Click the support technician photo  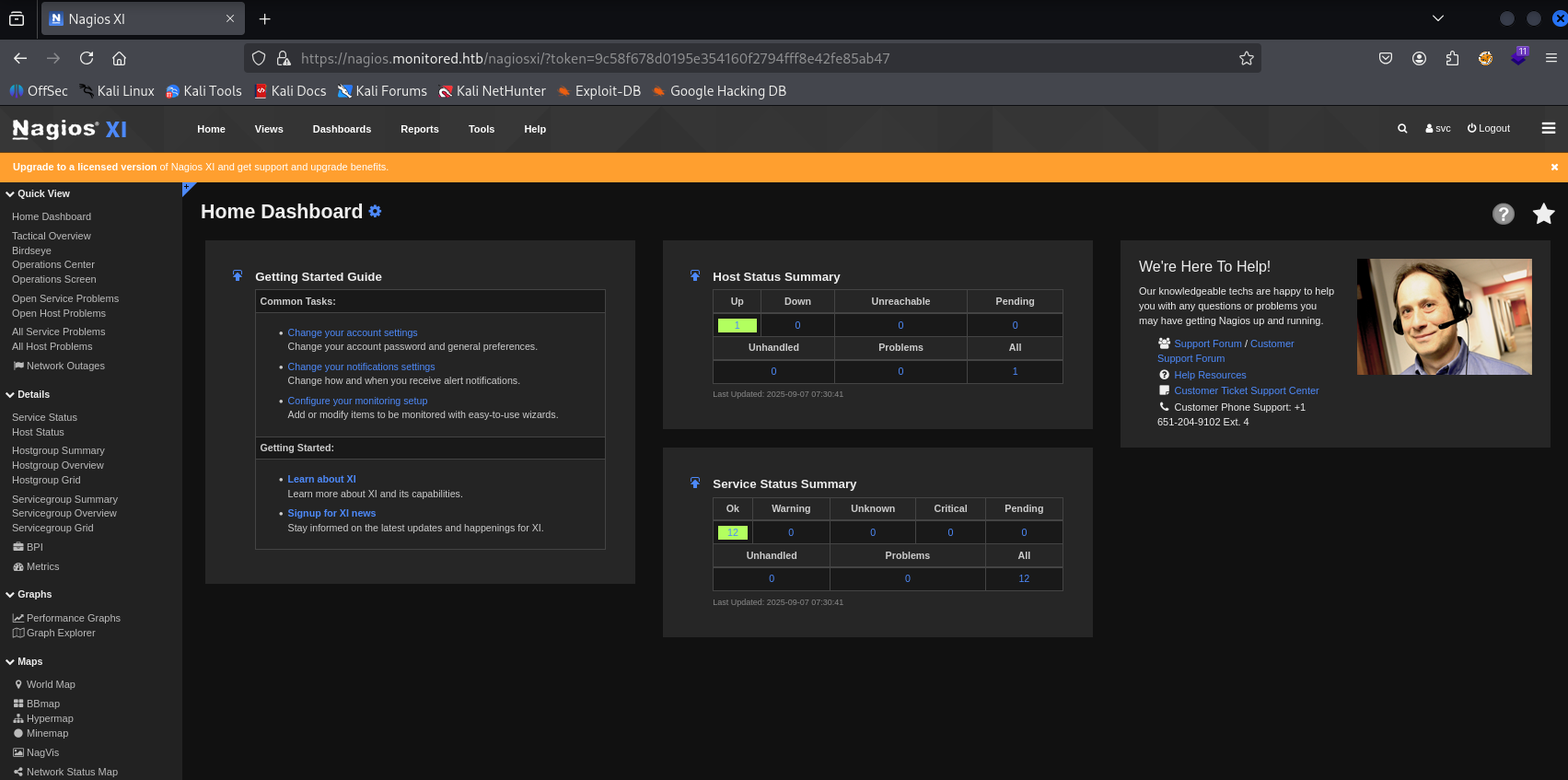coord(1445,317)
